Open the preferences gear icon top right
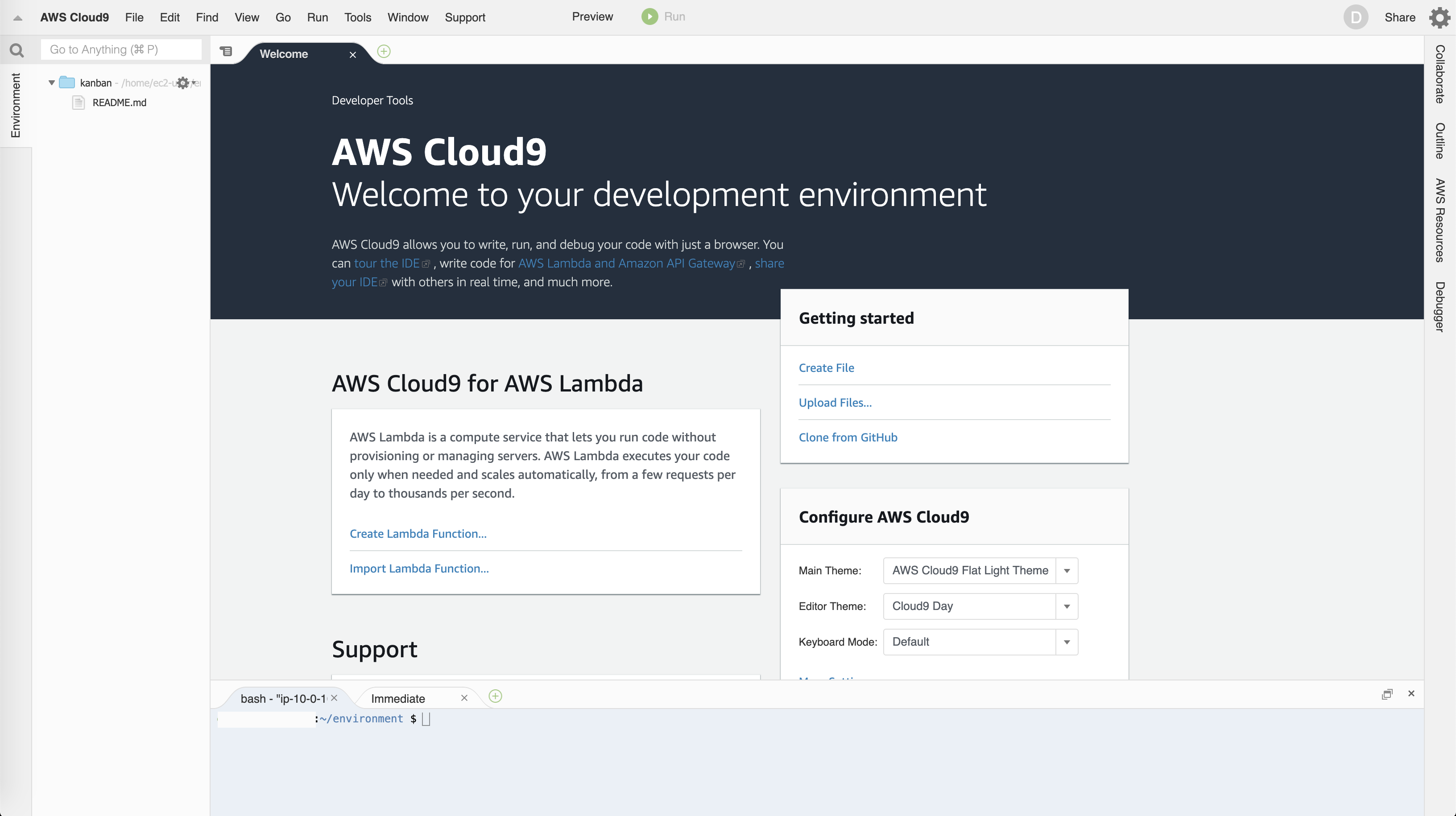 (1439, 17)
